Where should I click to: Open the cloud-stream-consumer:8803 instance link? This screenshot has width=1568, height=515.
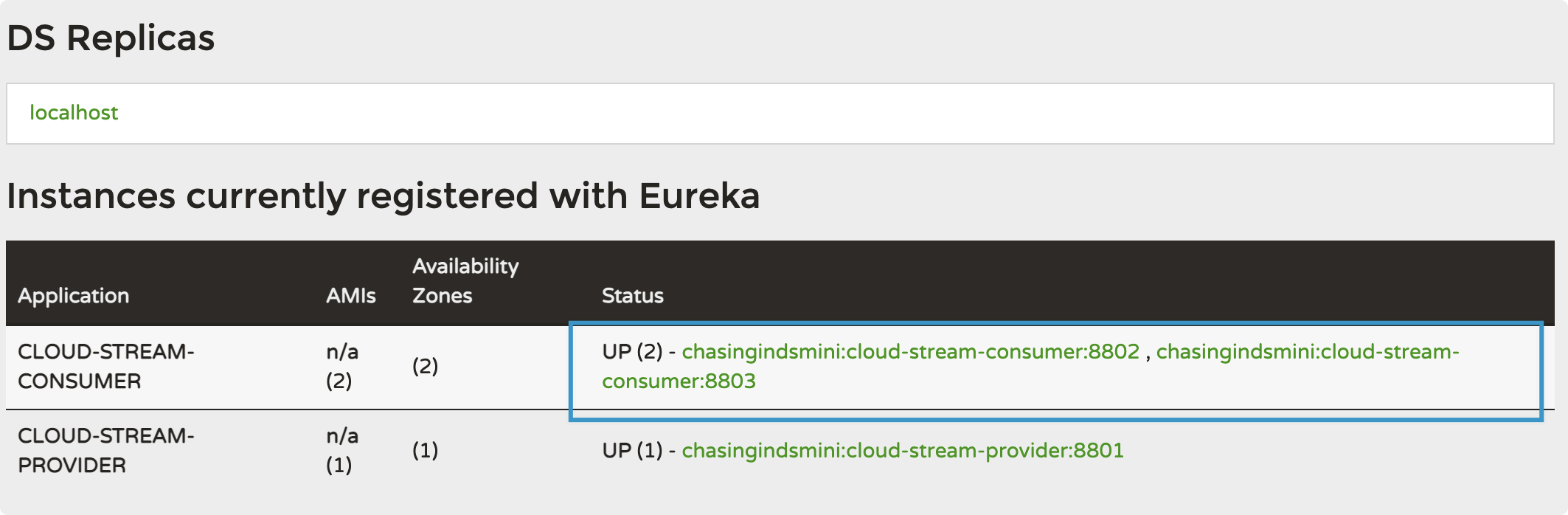[679, 381]
